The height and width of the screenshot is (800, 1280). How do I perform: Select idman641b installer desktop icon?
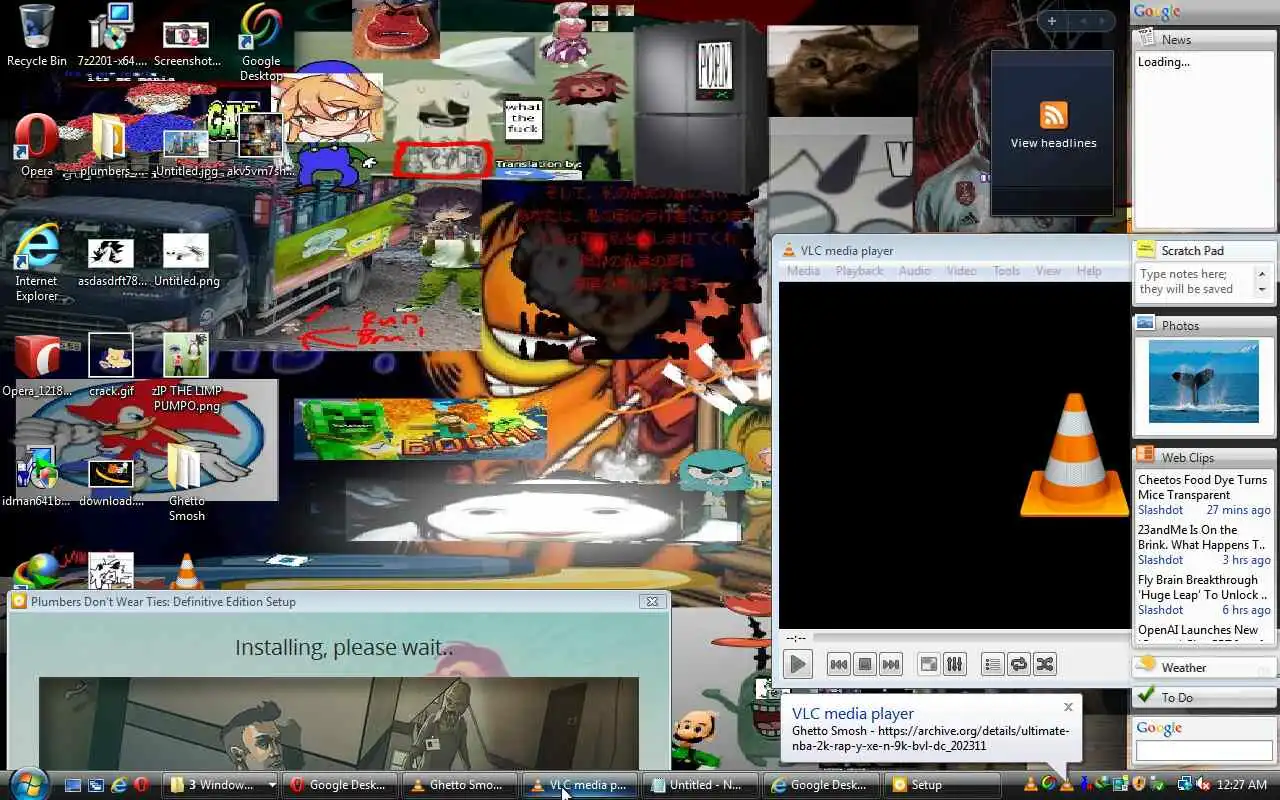pos(37,475)
